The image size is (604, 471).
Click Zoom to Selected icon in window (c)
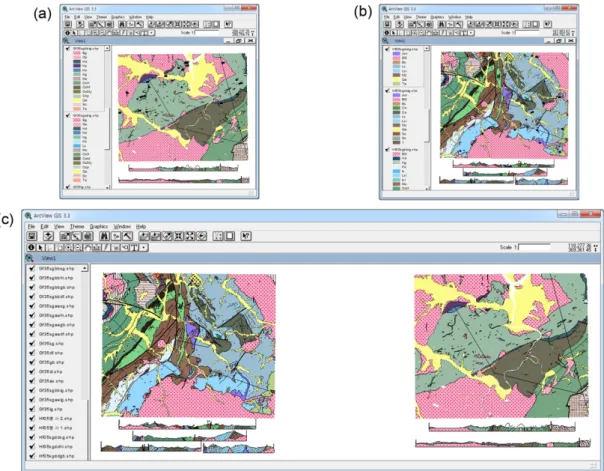click(x=167, y=236)
